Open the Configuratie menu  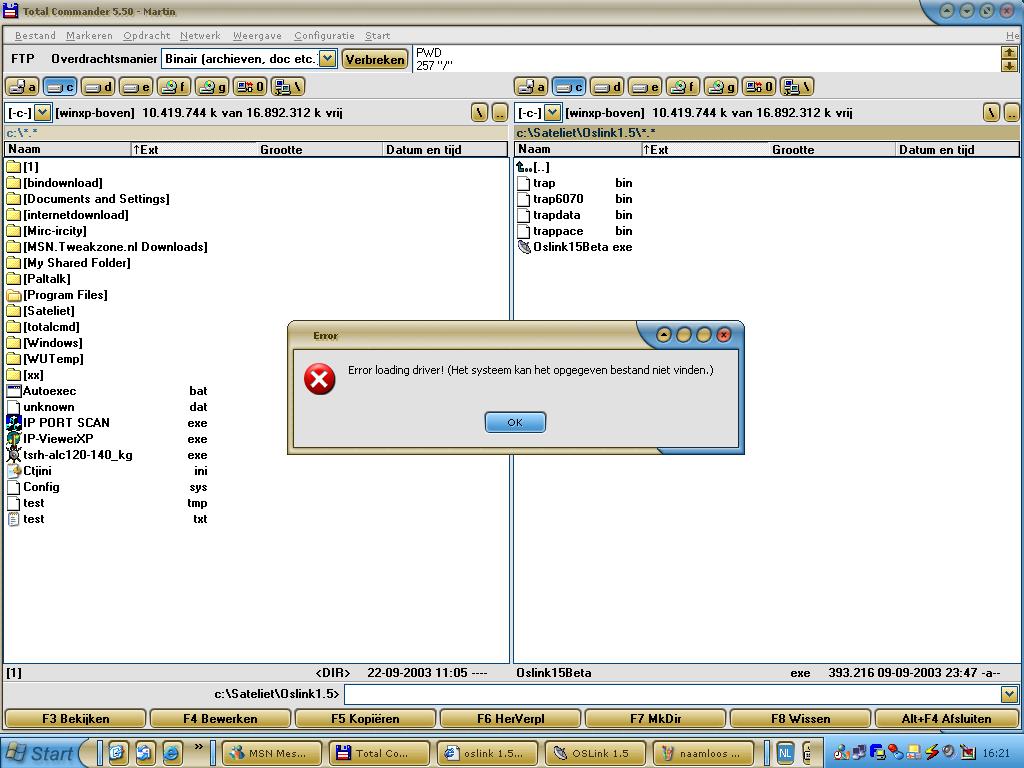[x=324, y=35]
